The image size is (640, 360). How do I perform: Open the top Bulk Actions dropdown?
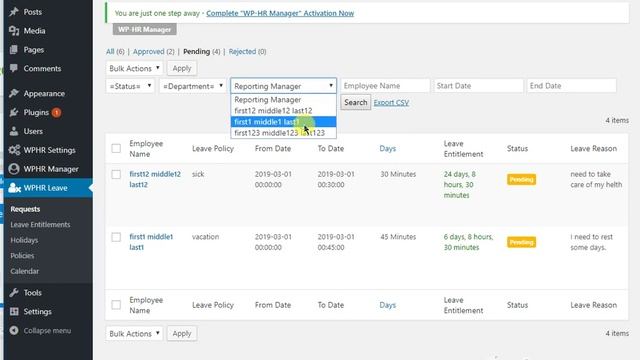point(134,68)
